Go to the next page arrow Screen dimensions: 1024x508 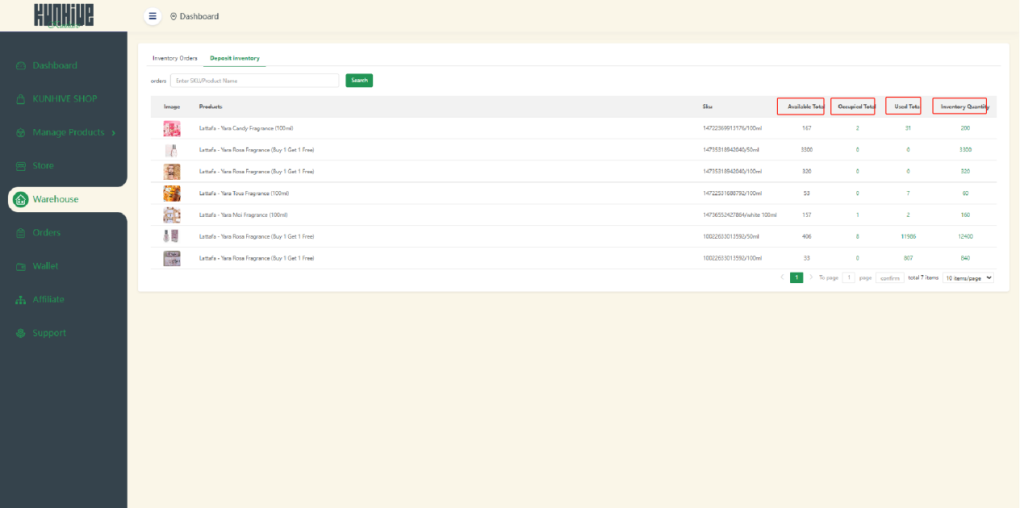tap(811, 278)
